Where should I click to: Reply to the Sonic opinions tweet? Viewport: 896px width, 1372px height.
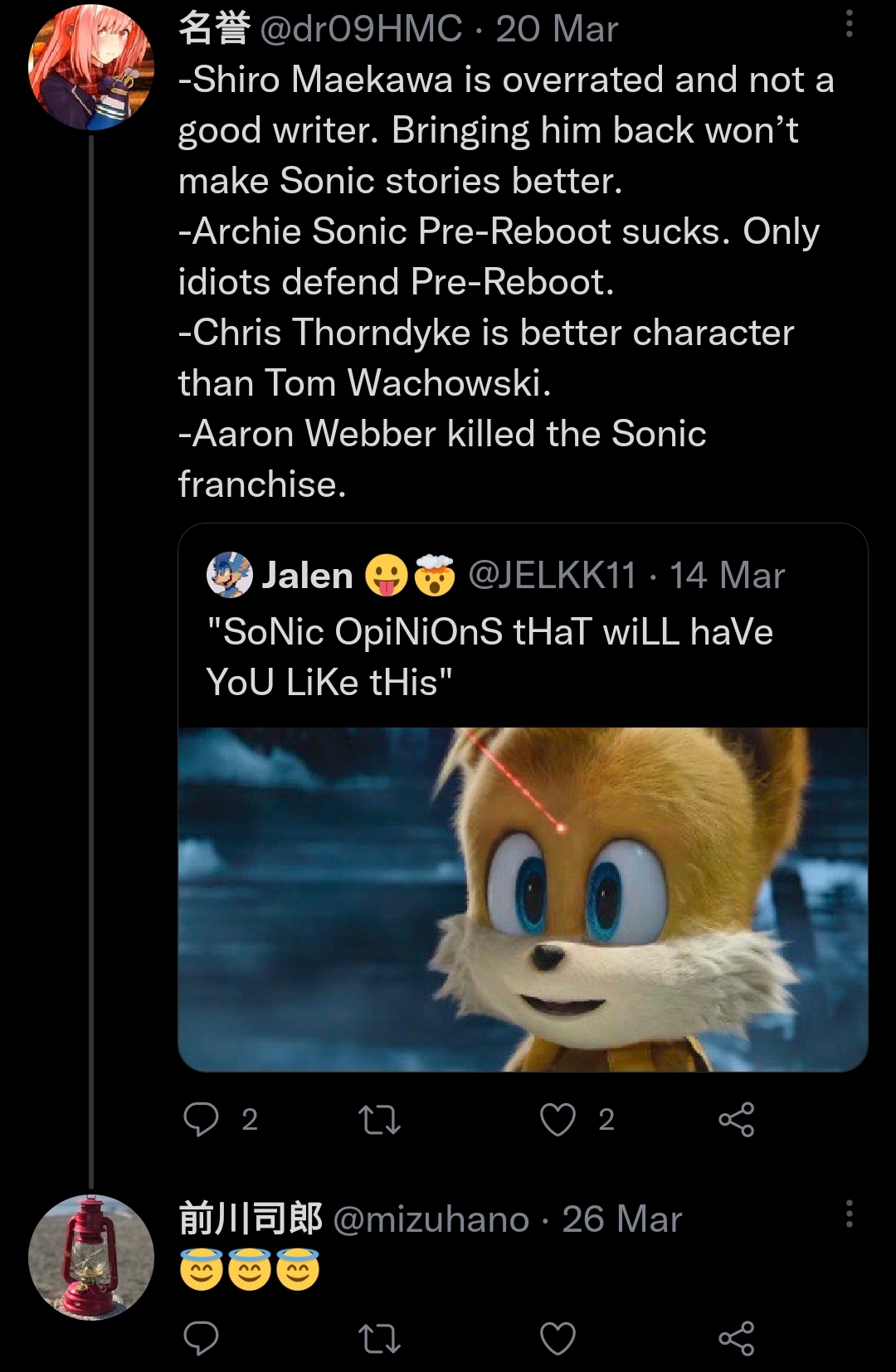pos(201,1119)
